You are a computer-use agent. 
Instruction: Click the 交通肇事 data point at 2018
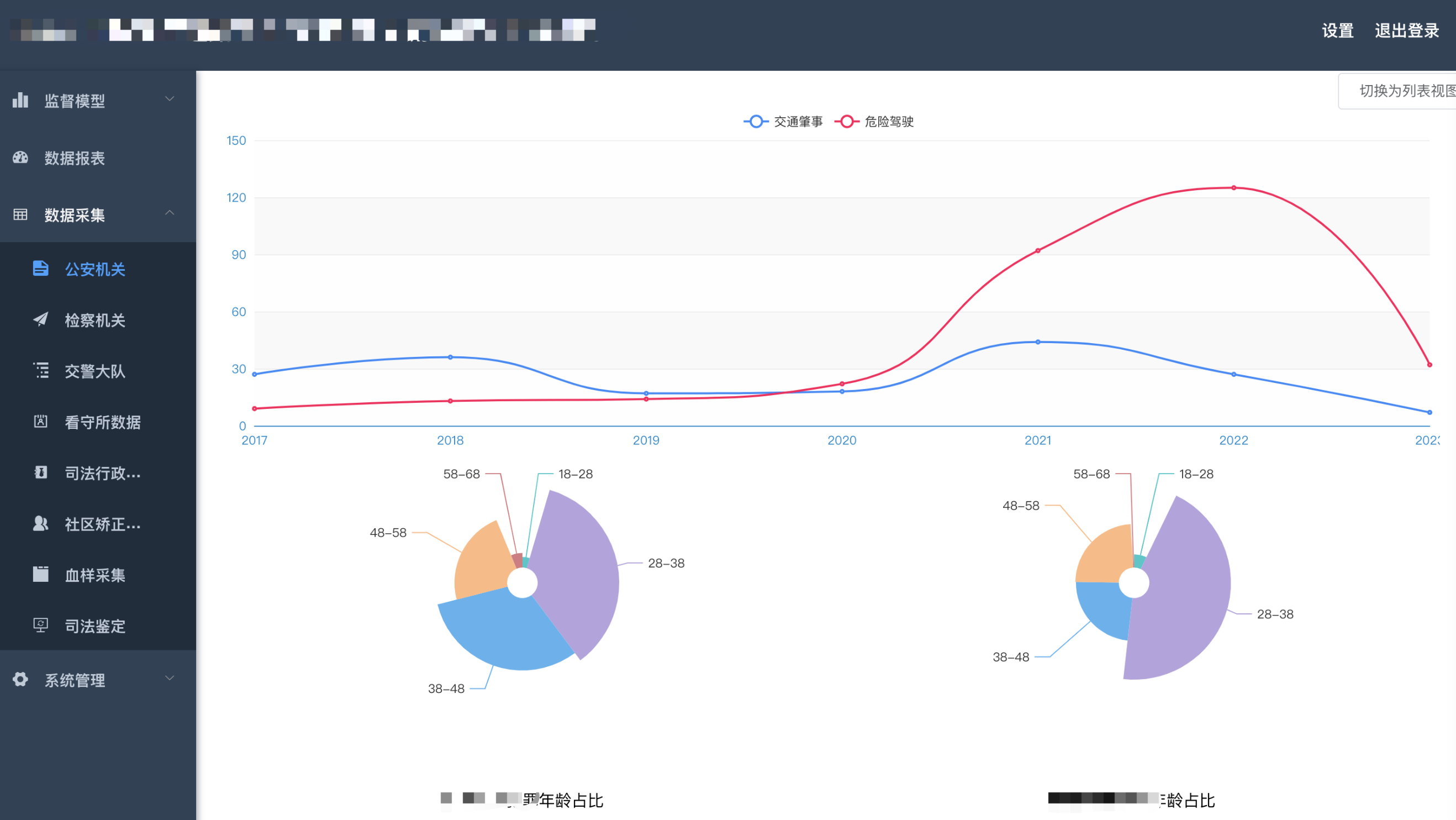tap(450, 357)
